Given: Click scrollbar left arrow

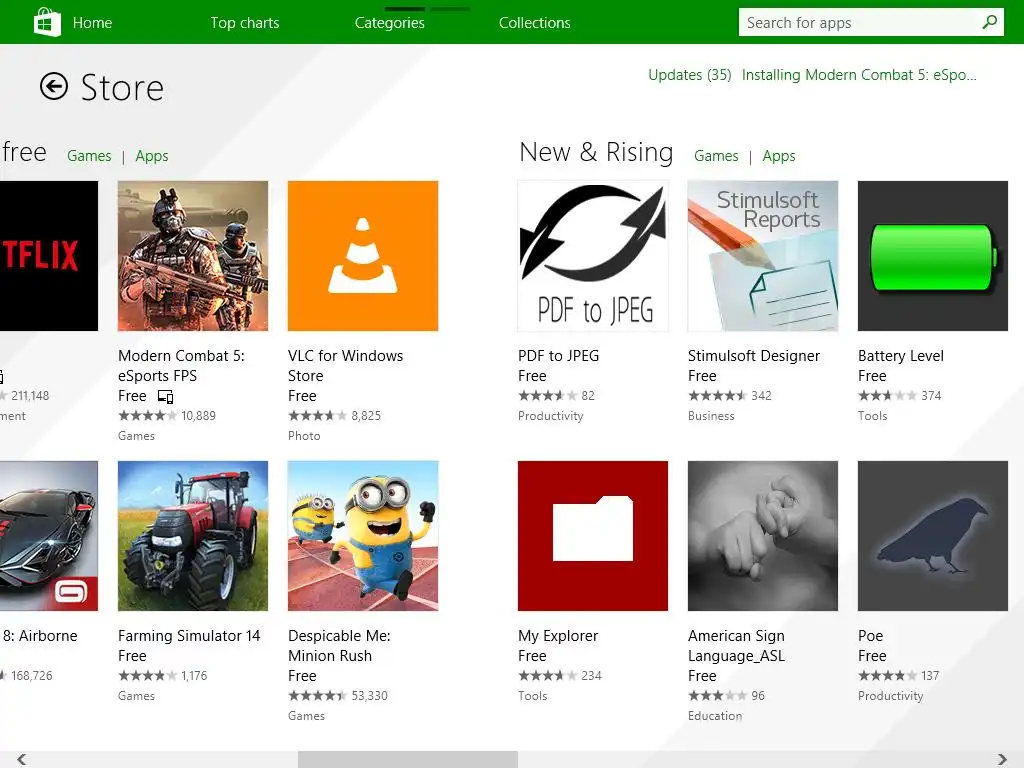Looking at the screenshot, I should pyautogui.click(x=22, y=759).
